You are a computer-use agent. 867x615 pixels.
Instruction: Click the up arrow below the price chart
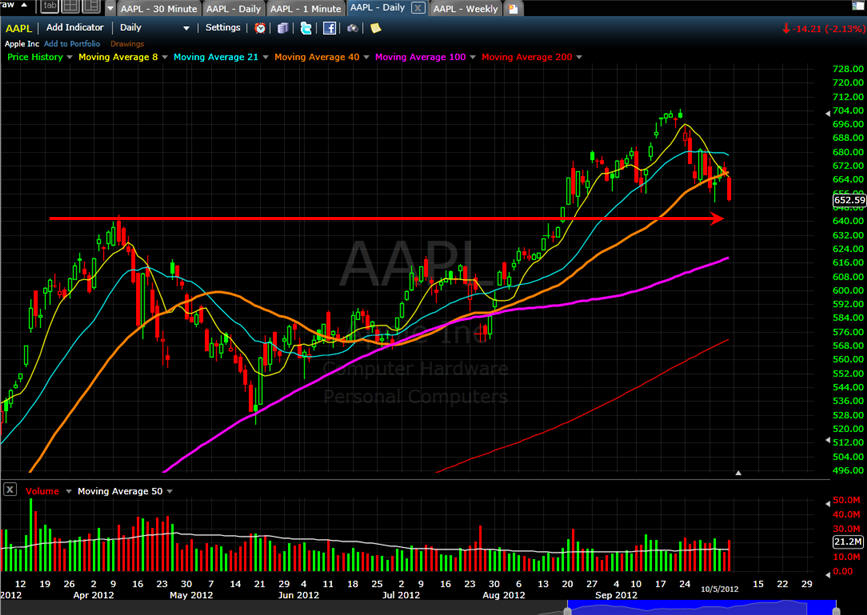coord(738,473)
